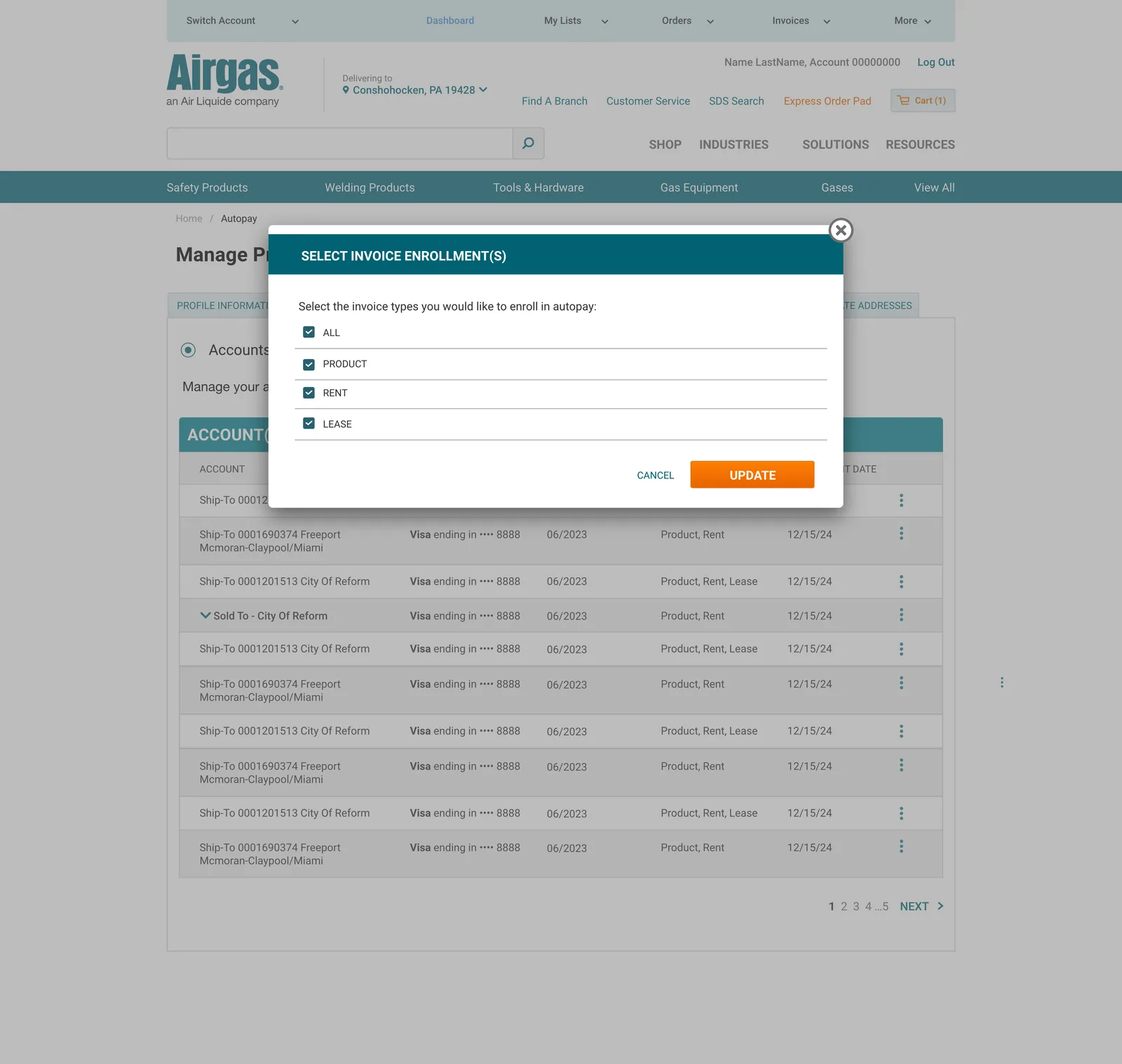Open the SOLUTIONS menu
The image size is (1122, 1064).
click(x=835, y=144)
